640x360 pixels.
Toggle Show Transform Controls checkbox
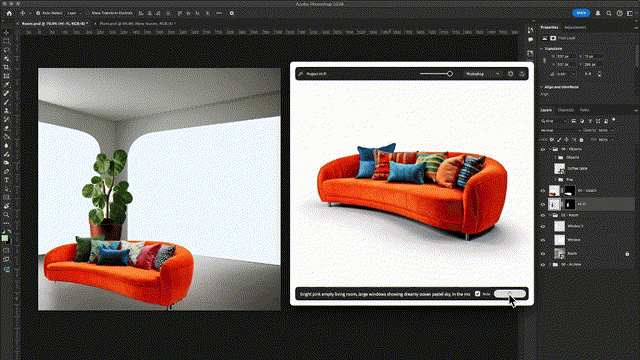click(88, 13)
